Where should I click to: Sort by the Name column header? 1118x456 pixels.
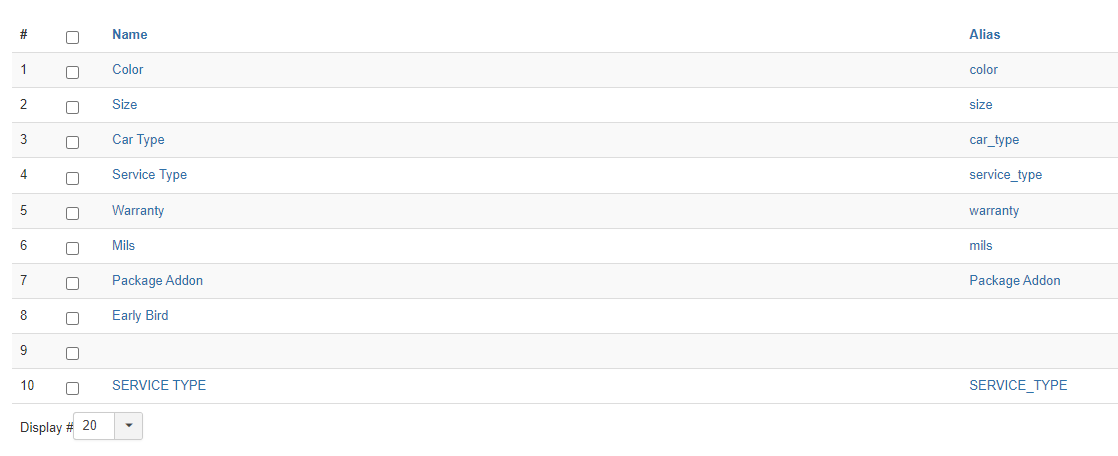130,34
